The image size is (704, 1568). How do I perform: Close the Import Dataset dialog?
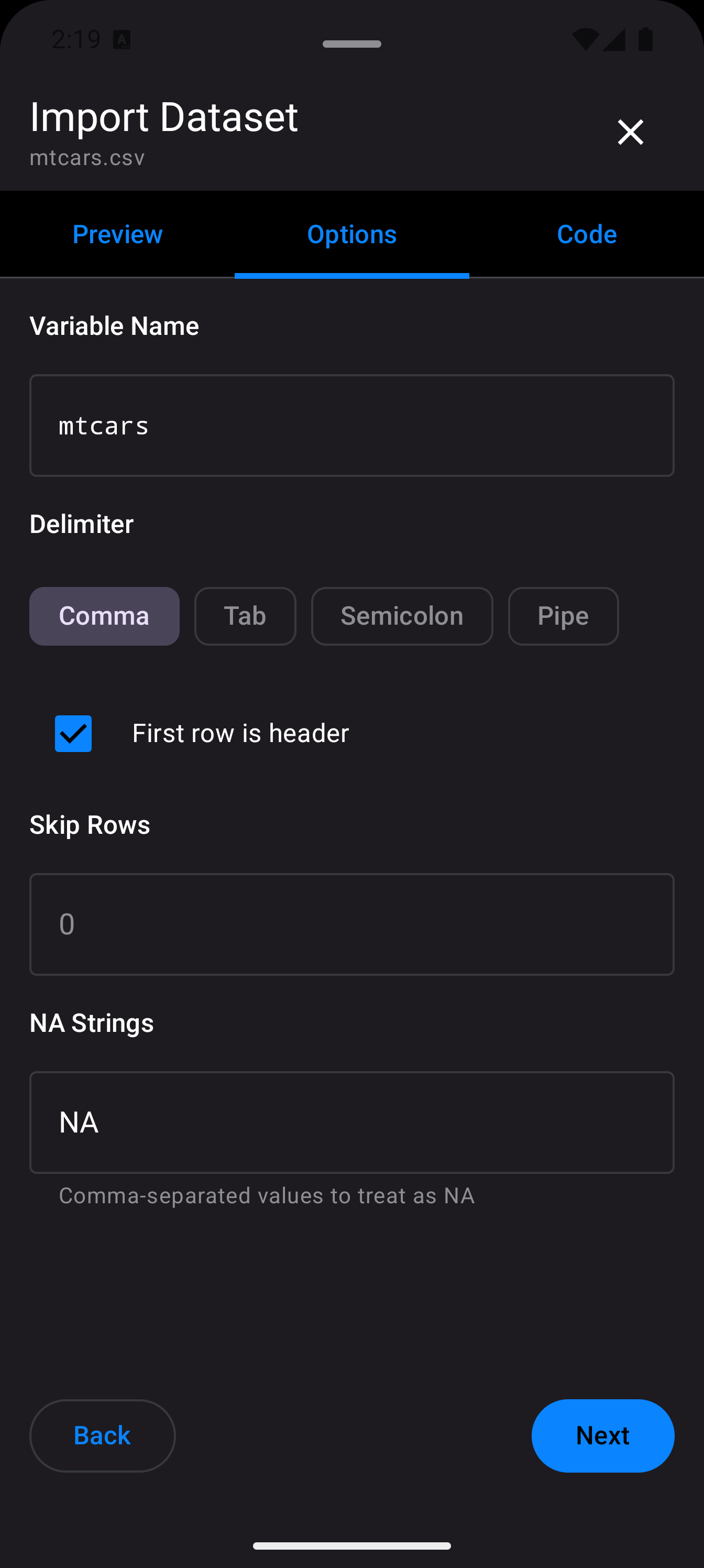(630, 132)
